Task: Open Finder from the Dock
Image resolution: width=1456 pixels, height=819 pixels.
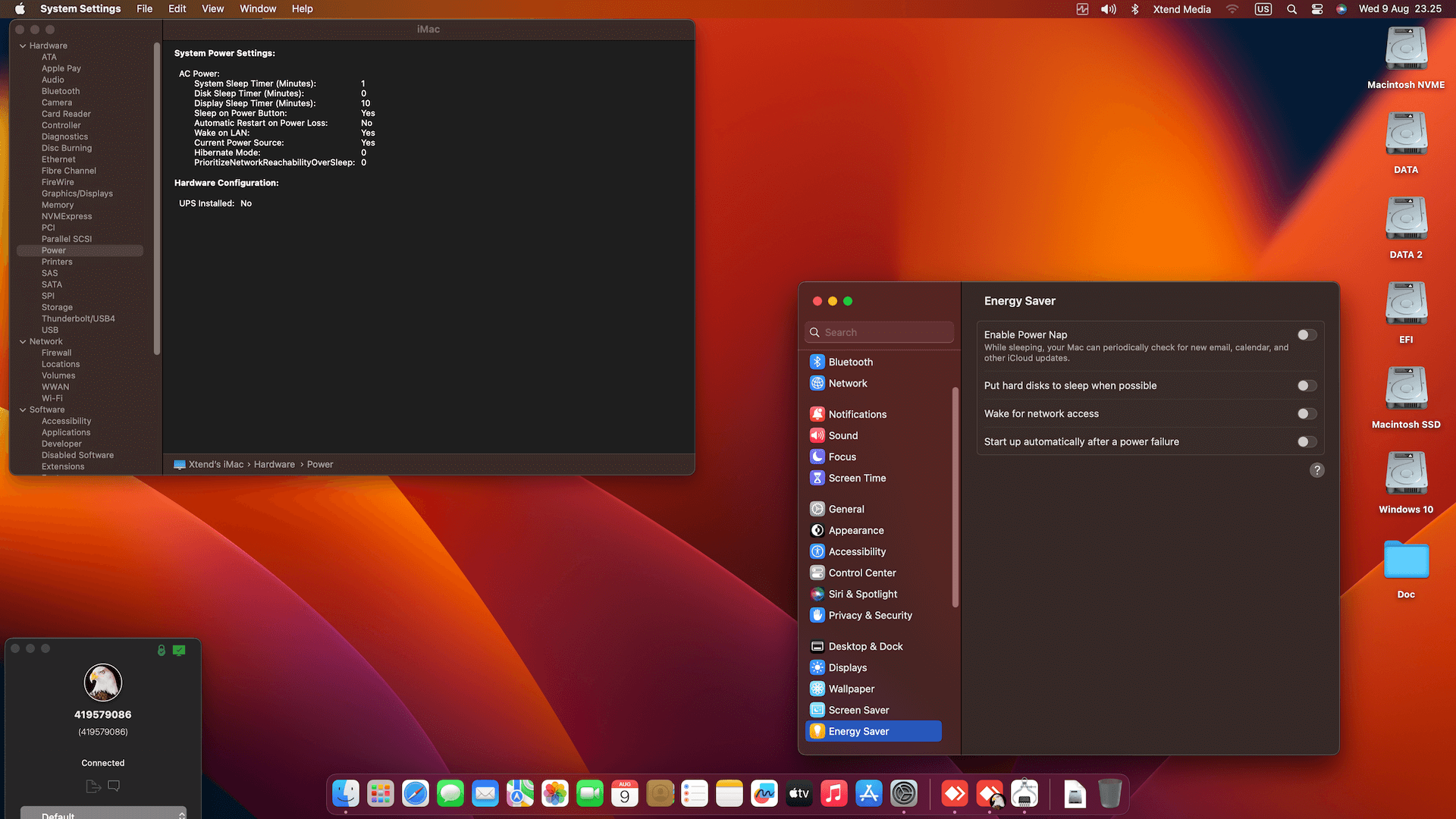Action: point(346,794)
